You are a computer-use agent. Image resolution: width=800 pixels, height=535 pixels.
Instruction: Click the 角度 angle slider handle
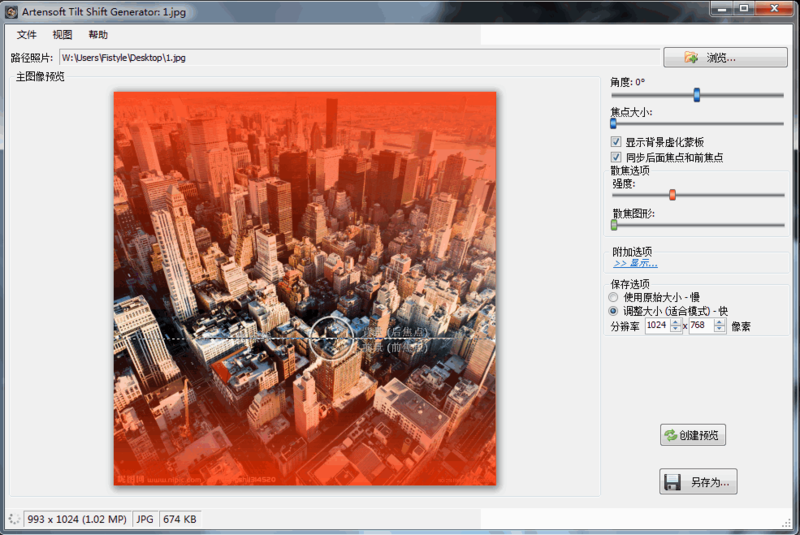tap(696, 95)
